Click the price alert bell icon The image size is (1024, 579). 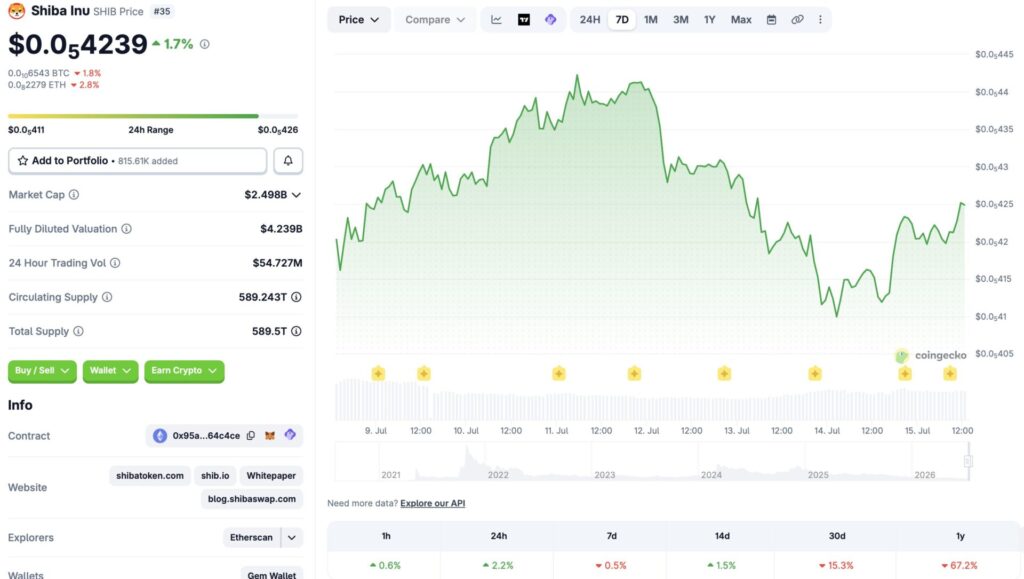pos(288,161)
